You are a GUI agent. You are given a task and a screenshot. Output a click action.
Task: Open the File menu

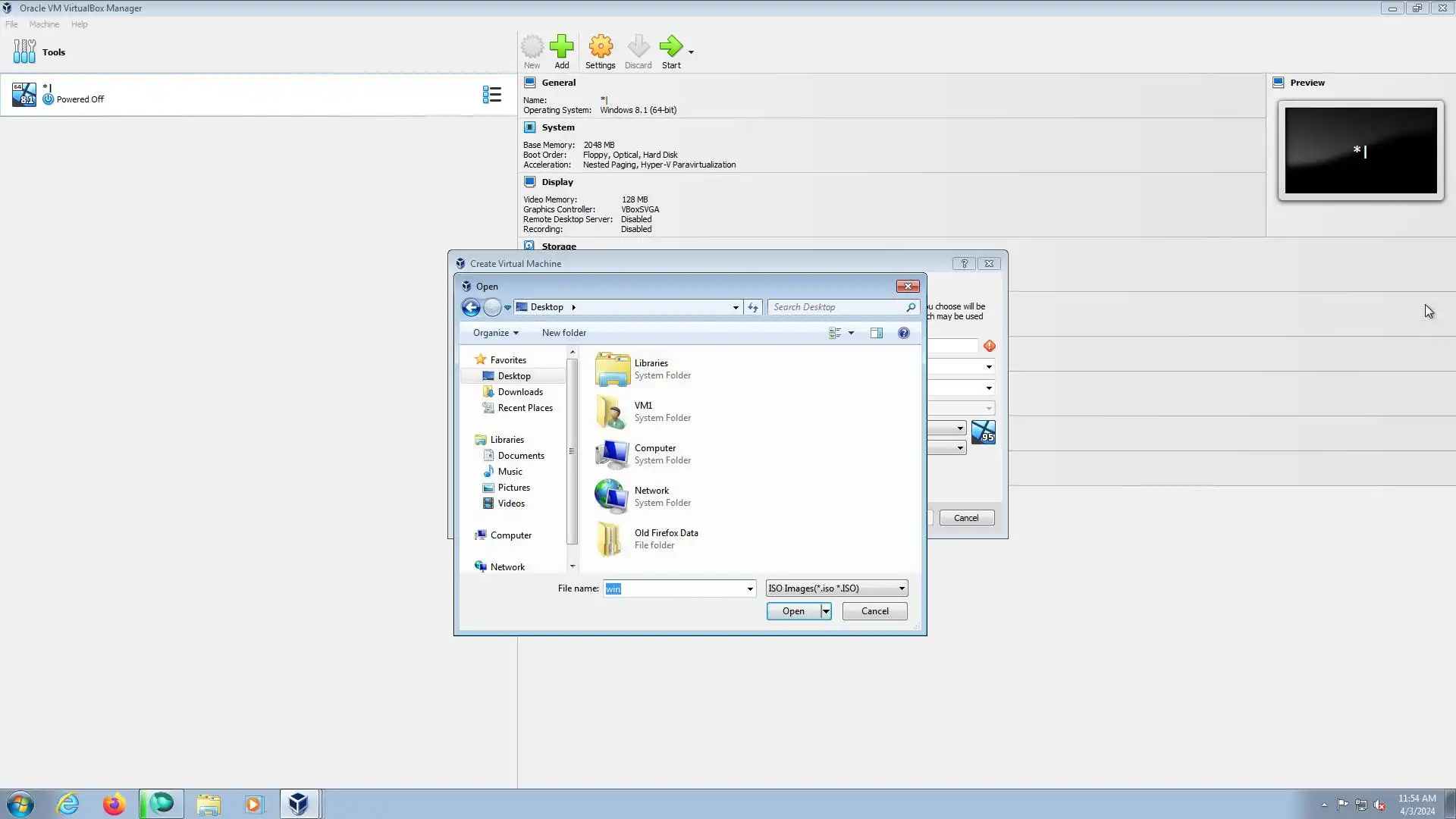point(11,24)
